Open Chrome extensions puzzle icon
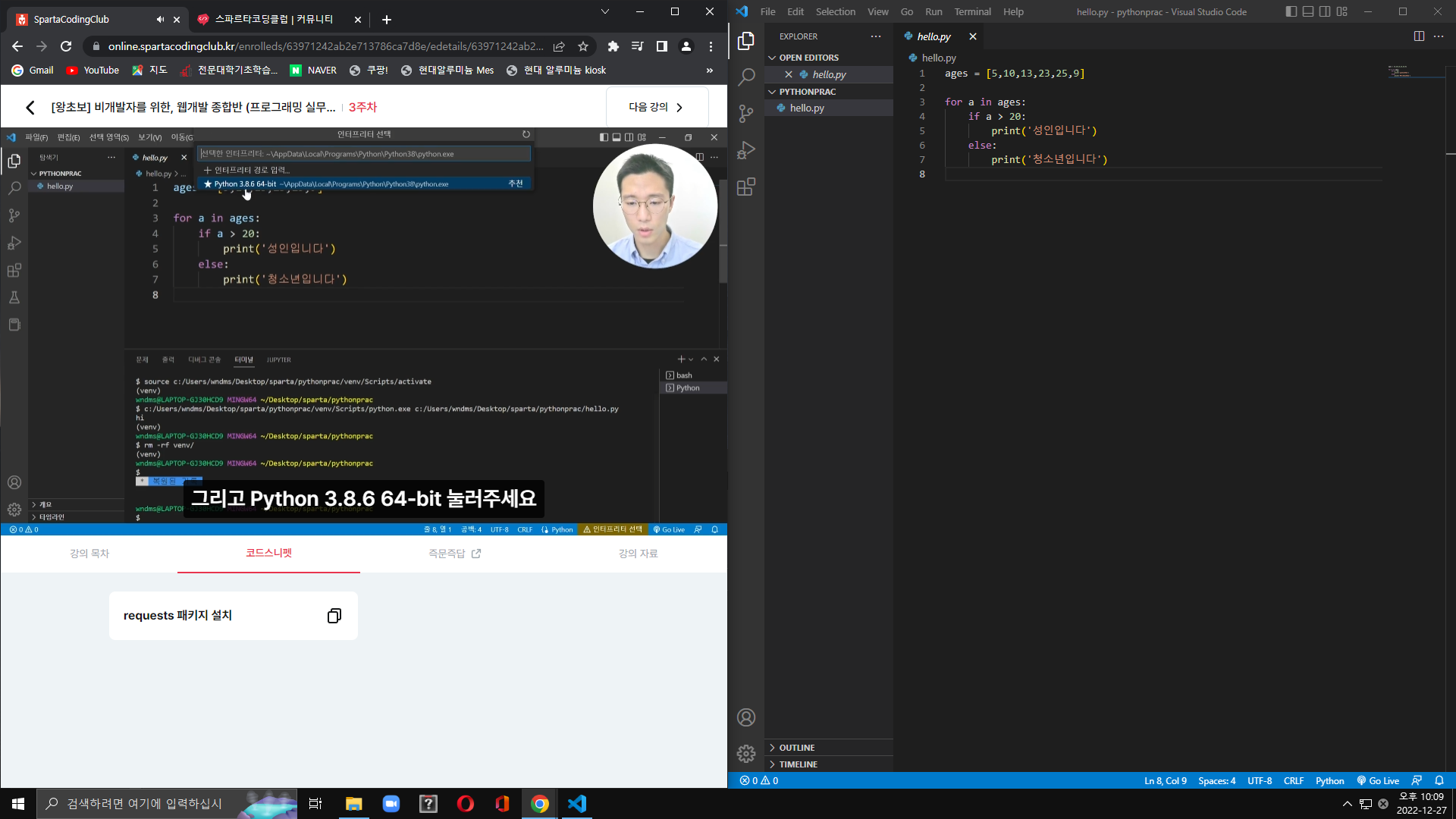The image size is (1456, 819). click(x=613, y=46)
